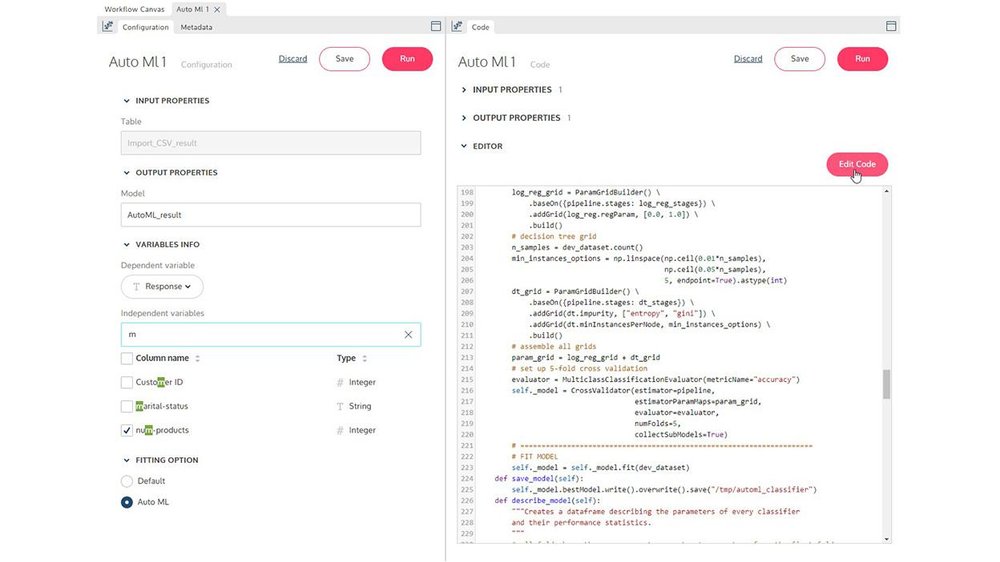Click Save in Configuration panel
This screenshot has height=562, width=1000.
[x=344, y=59]
